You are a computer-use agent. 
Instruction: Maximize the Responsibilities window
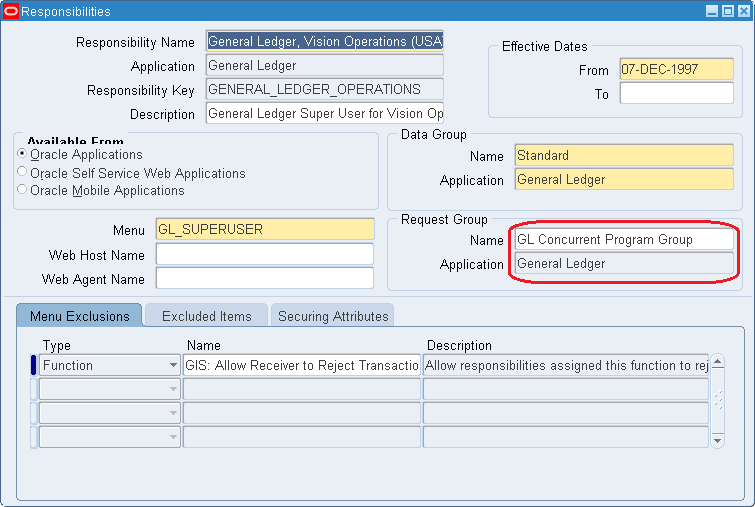(x=728, y=11)
